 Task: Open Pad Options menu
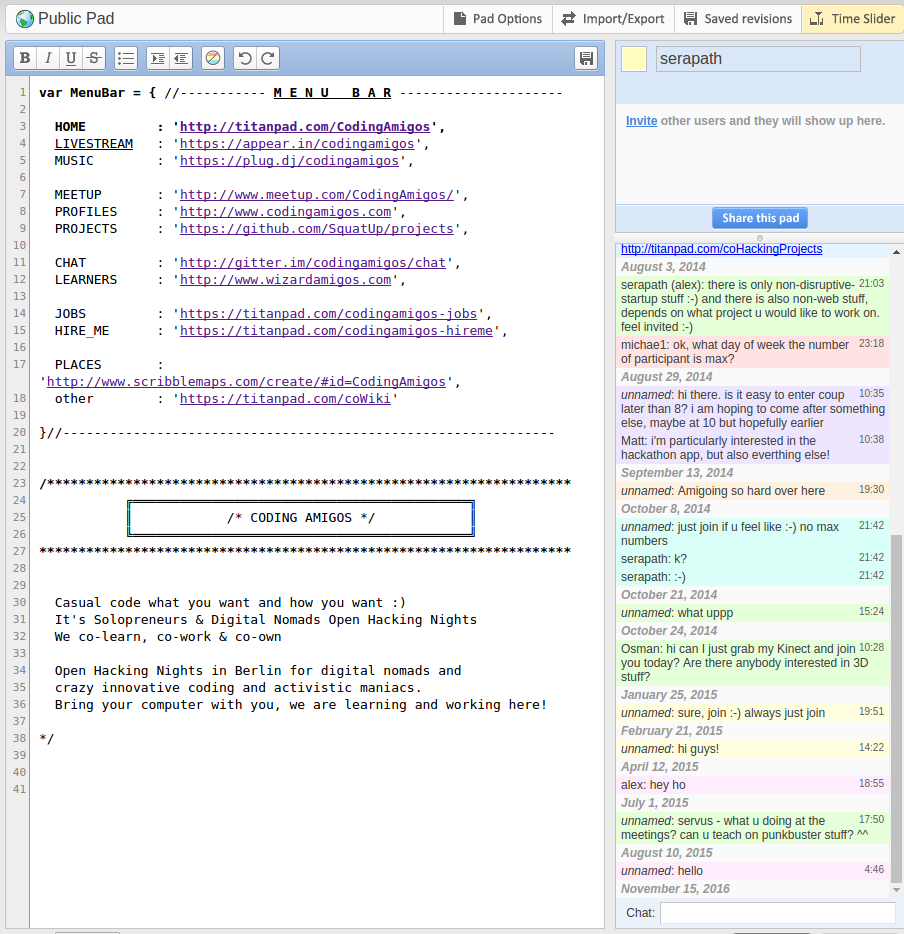(x=498, y=19)
